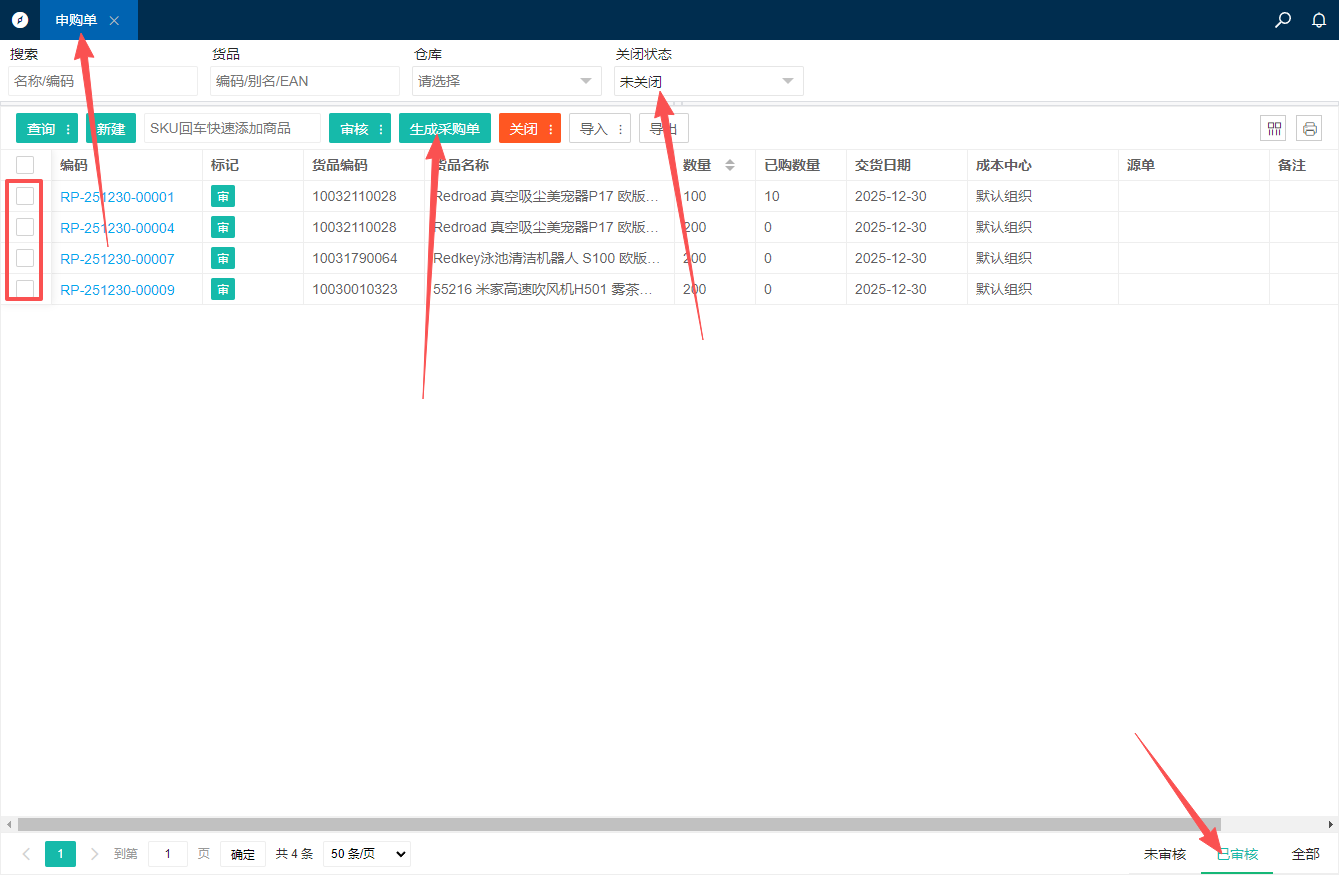The width and height of the screenshot is (1339, 875).
Task: Click the printer icon
Action: 1309,128
